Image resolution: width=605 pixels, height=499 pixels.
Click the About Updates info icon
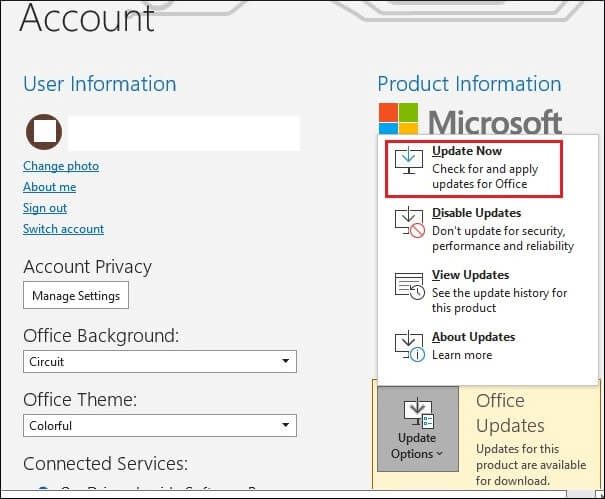point(410,346)
